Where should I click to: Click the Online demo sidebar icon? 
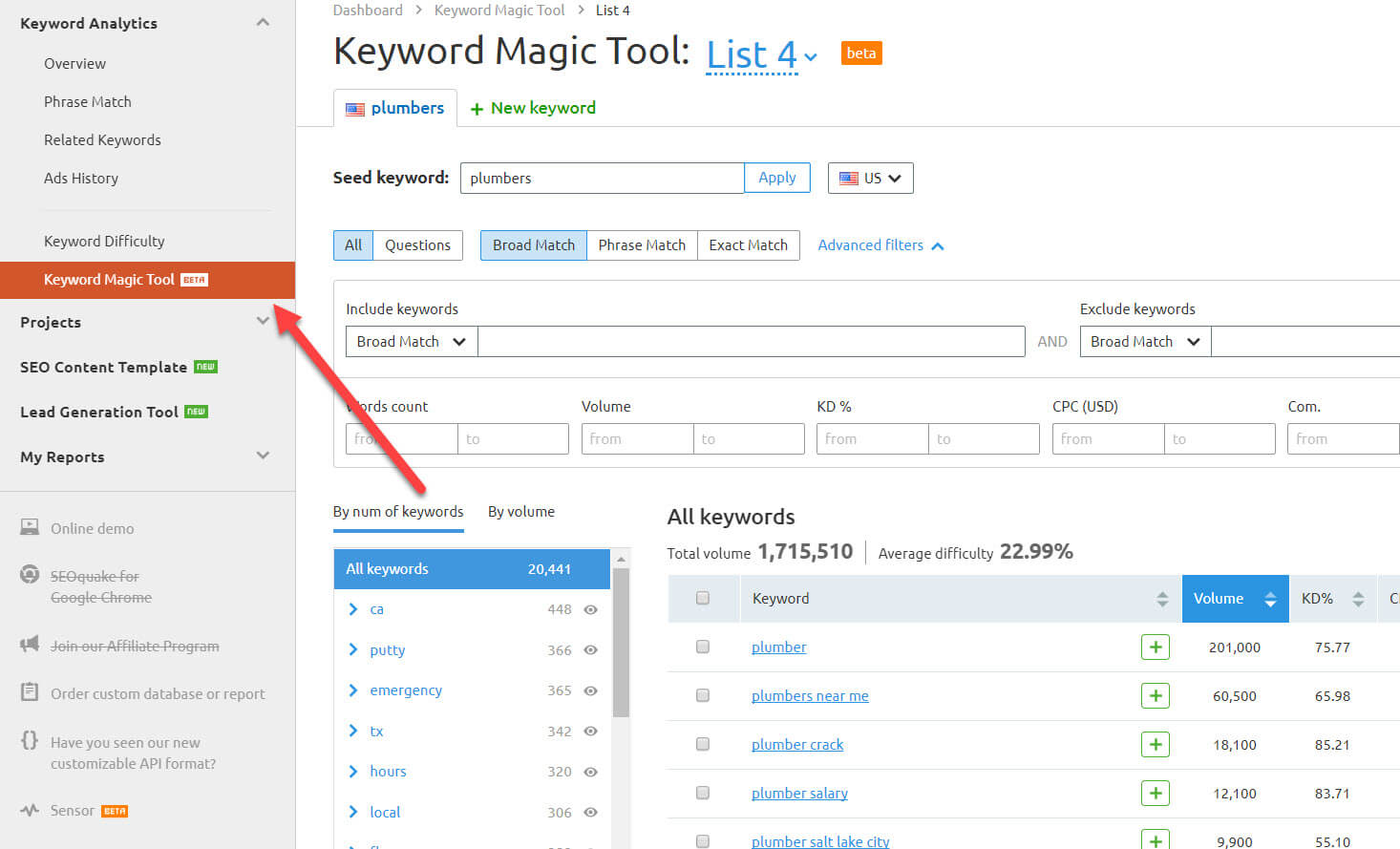point(30,527)
